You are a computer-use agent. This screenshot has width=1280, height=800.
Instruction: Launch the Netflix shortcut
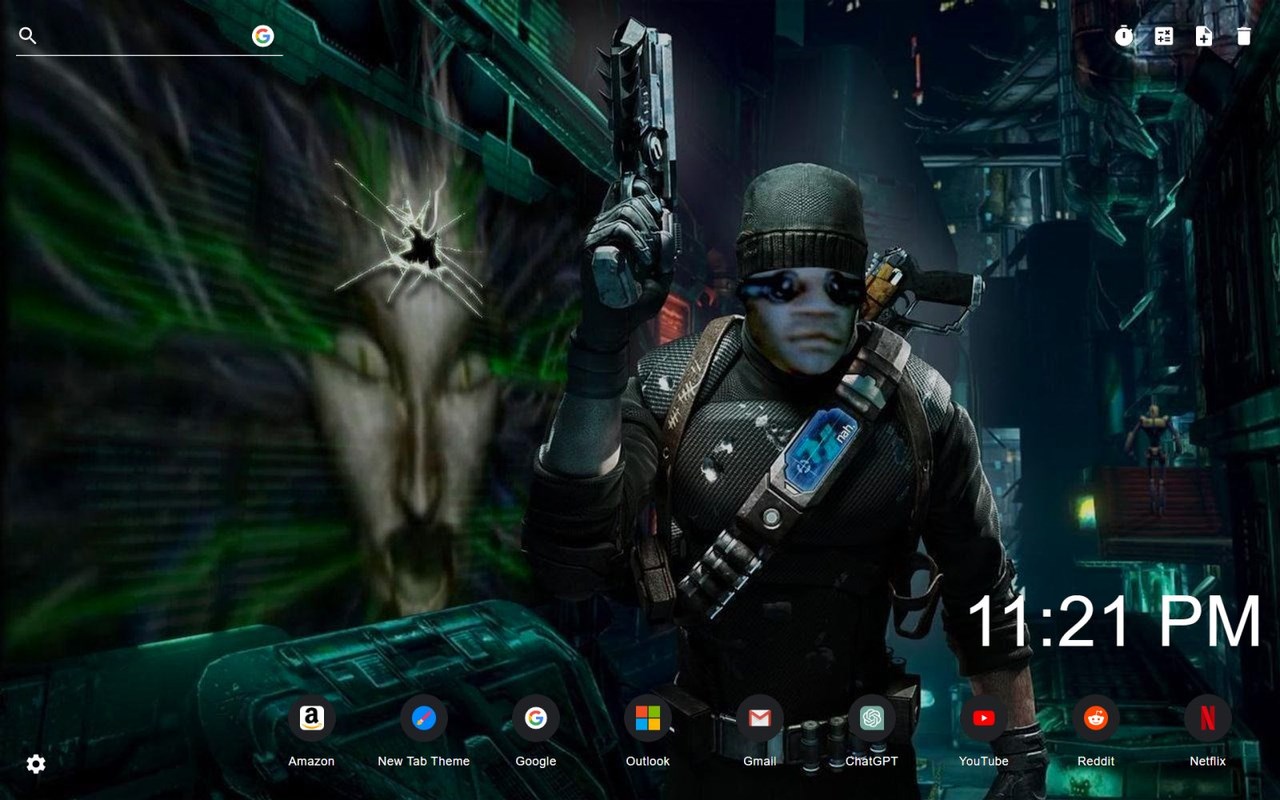pos(1208,718)
